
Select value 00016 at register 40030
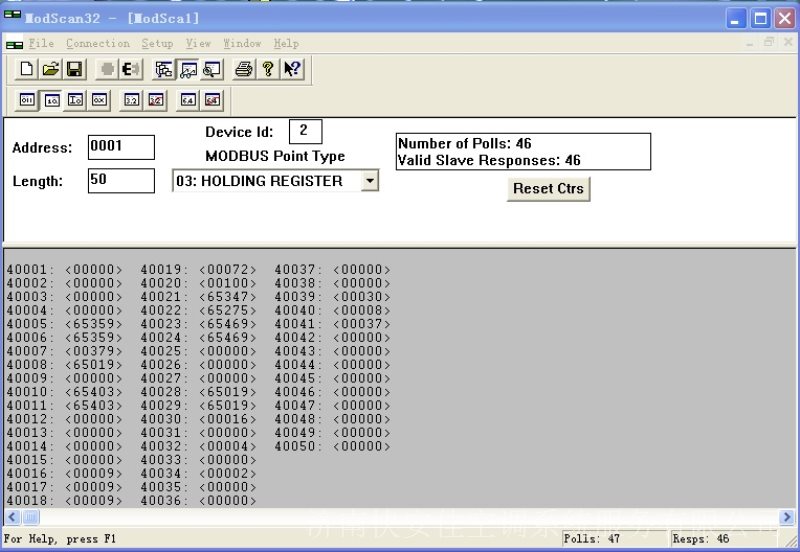coord(228,419)
